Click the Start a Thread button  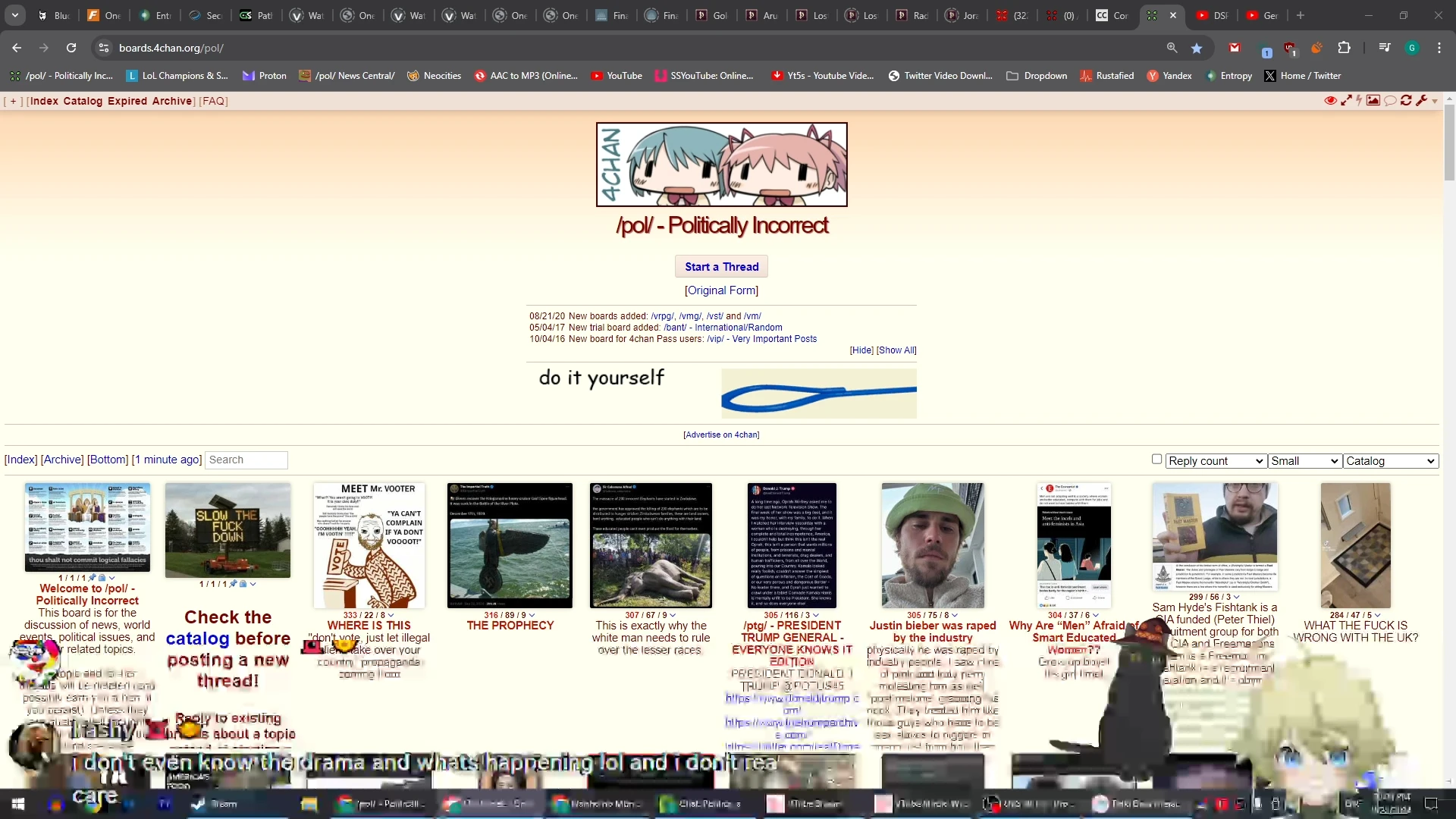pyautogui.click(x=721, y=266)
